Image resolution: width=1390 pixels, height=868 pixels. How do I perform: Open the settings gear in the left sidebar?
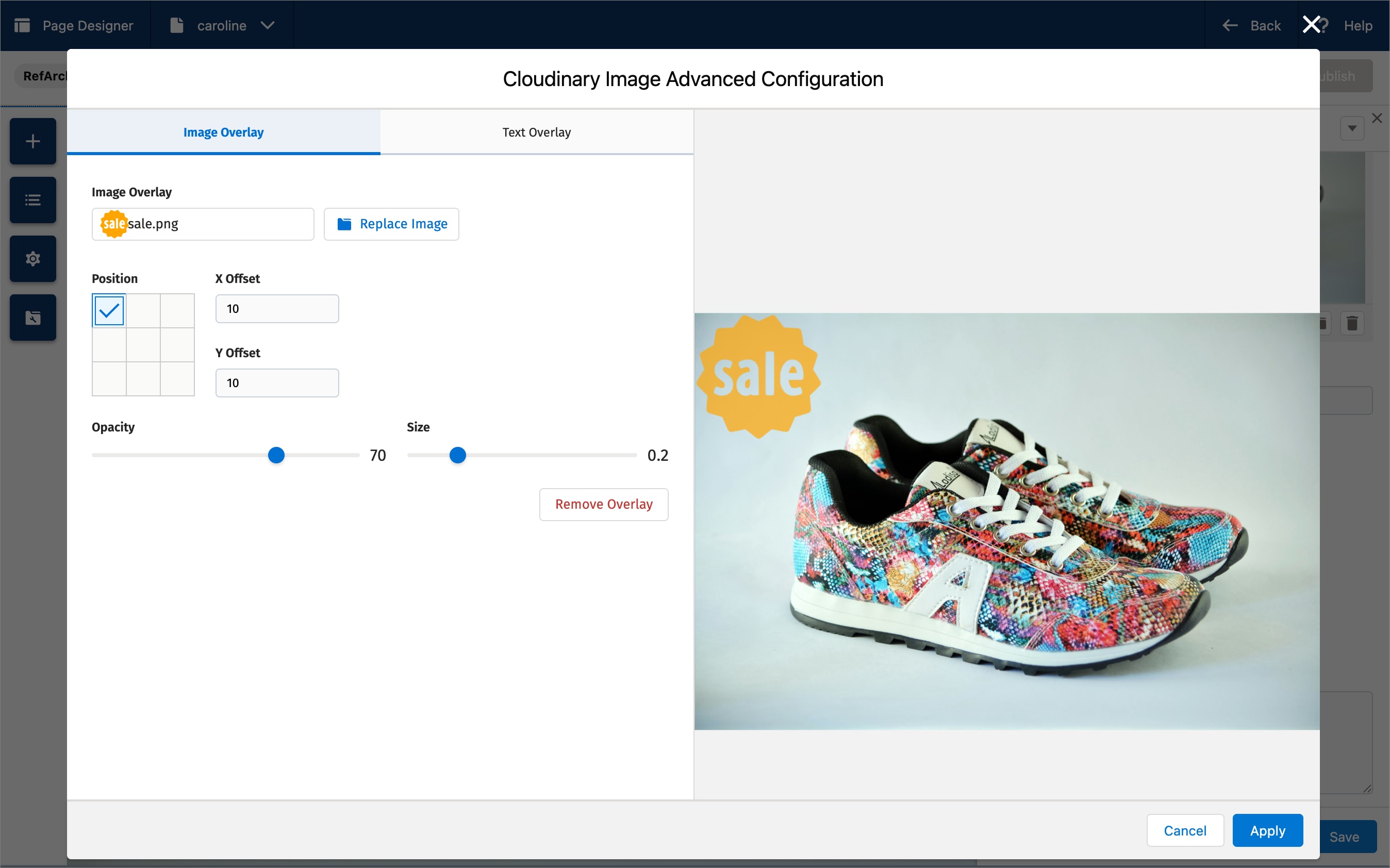[x=32, y=258]
